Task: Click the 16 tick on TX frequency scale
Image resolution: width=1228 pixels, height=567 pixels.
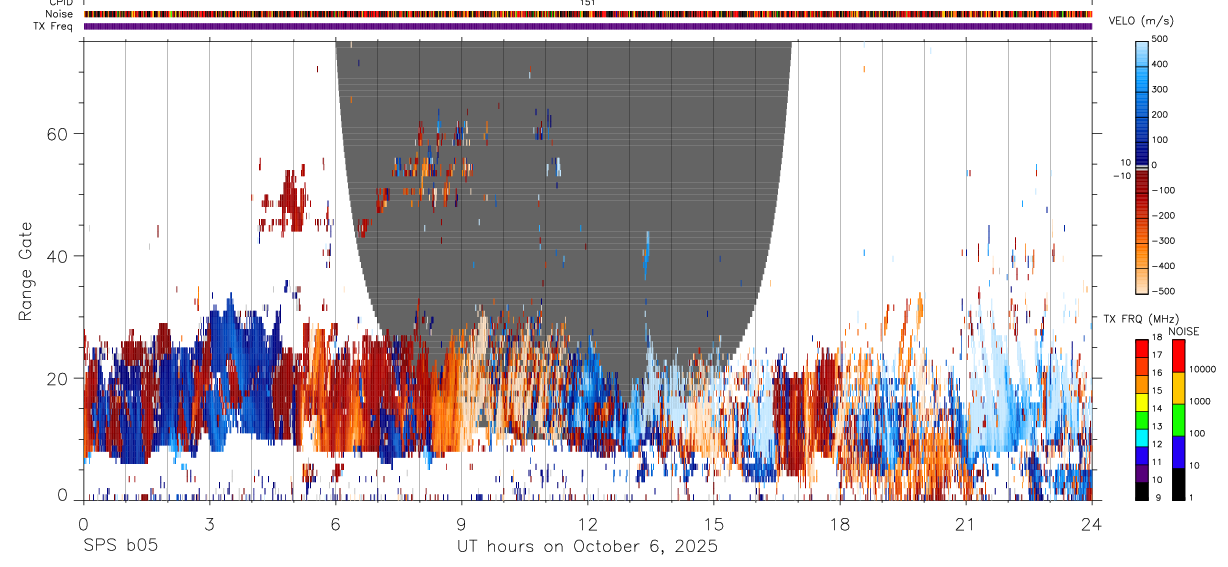Action: [1158, 373]
